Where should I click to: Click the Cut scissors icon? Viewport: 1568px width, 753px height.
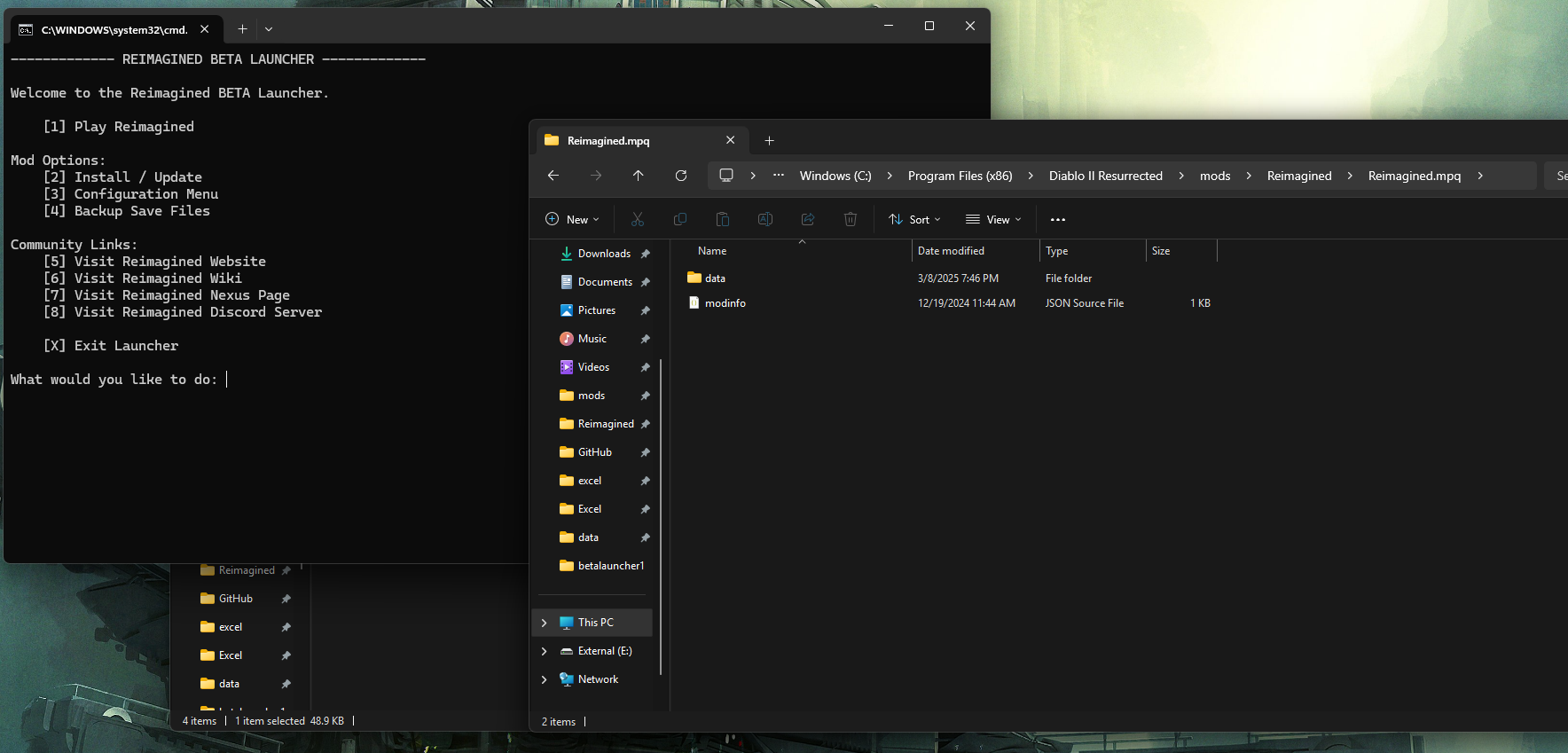638,219
